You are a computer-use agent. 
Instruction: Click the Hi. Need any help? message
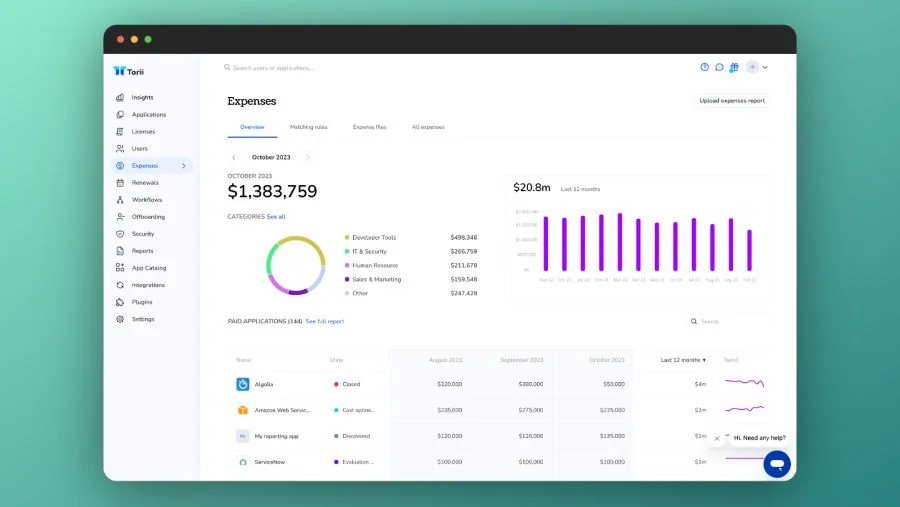tap(759, 438)
